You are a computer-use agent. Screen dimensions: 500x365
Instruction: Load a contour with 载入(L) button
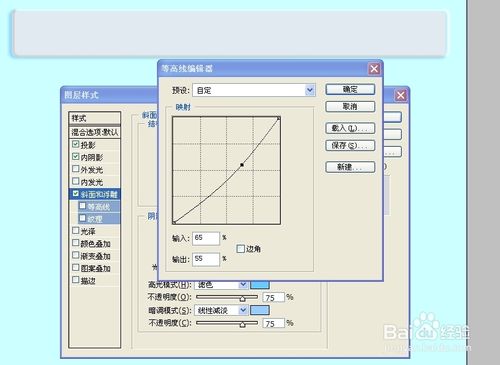[x=350, y=128]
